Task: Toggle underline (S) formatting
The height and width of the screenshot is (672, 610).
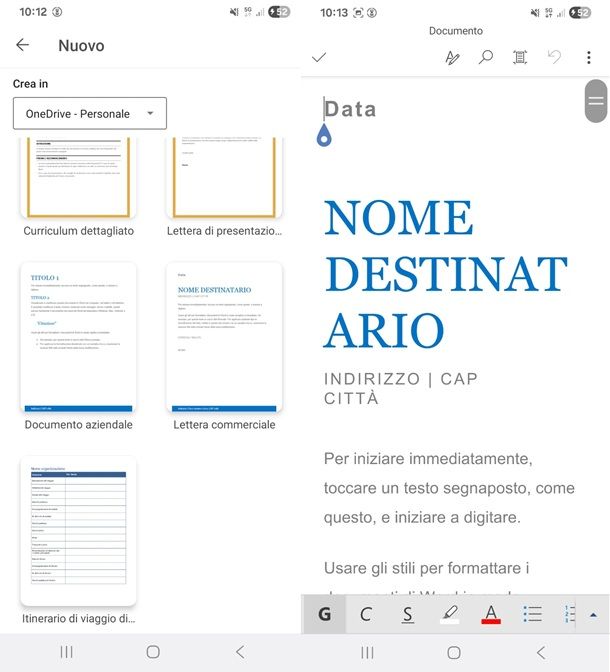Action: tap(408, 614)
